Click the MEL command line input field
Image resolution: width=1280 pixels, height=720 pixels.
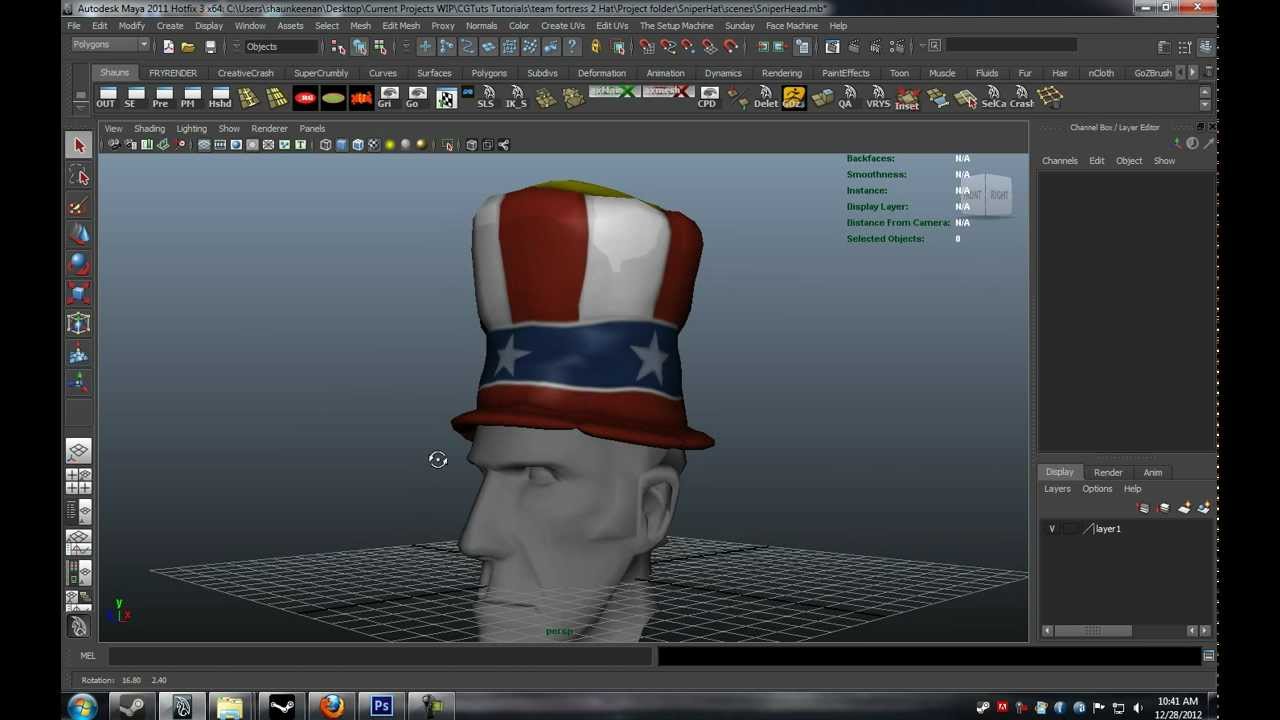(x=380, y=656)
